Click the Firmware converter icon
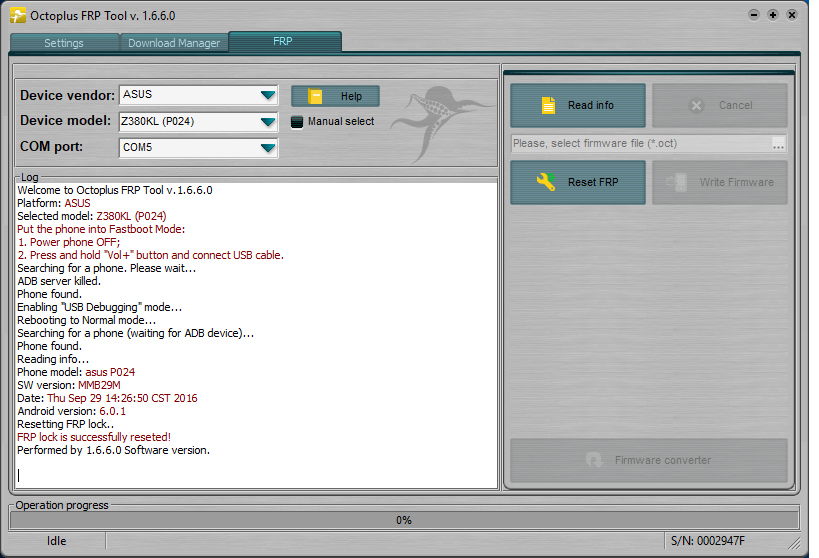Image resolution: width=819 pixels, height=558 pixels. point(594,460)
